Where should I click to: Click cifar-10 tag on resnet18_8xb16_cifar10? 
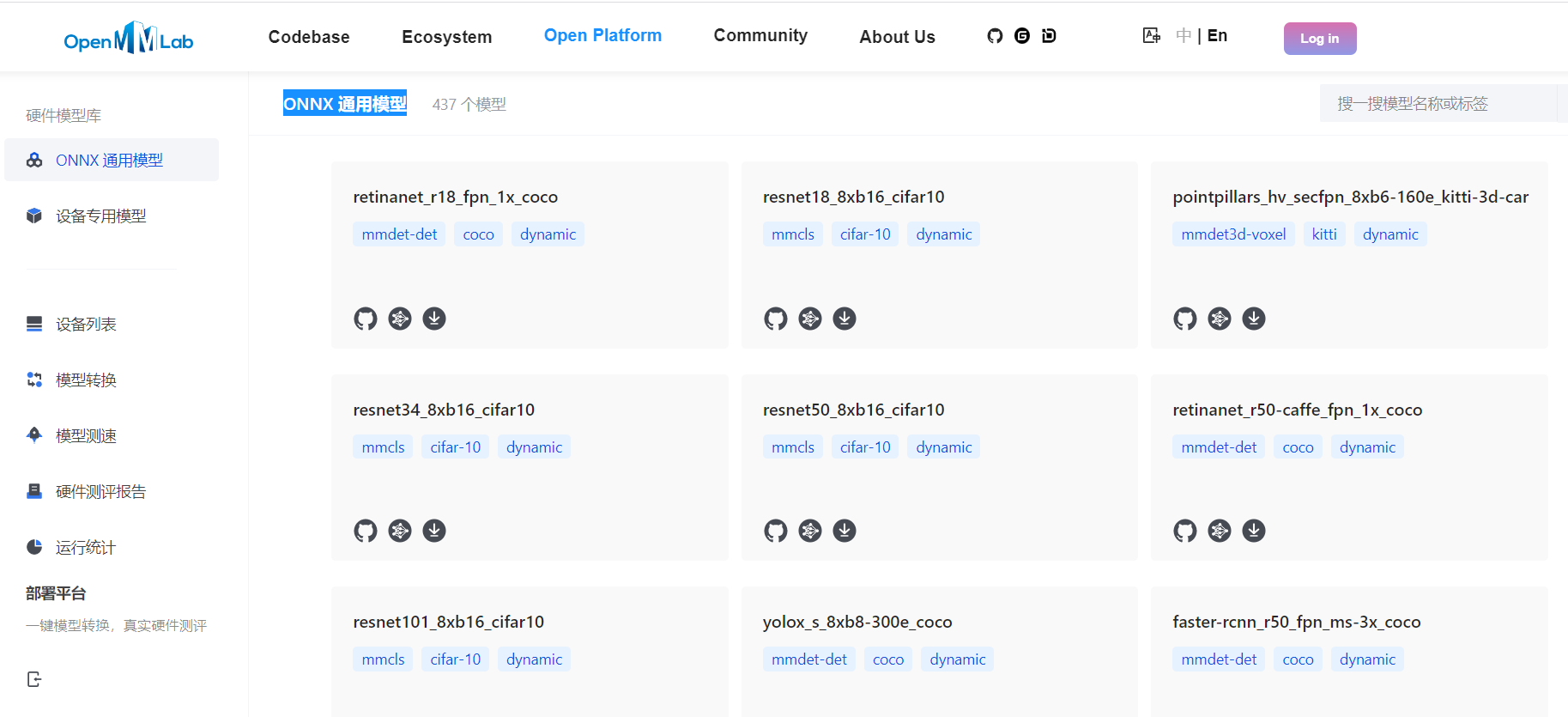click(x=865, y=234)
